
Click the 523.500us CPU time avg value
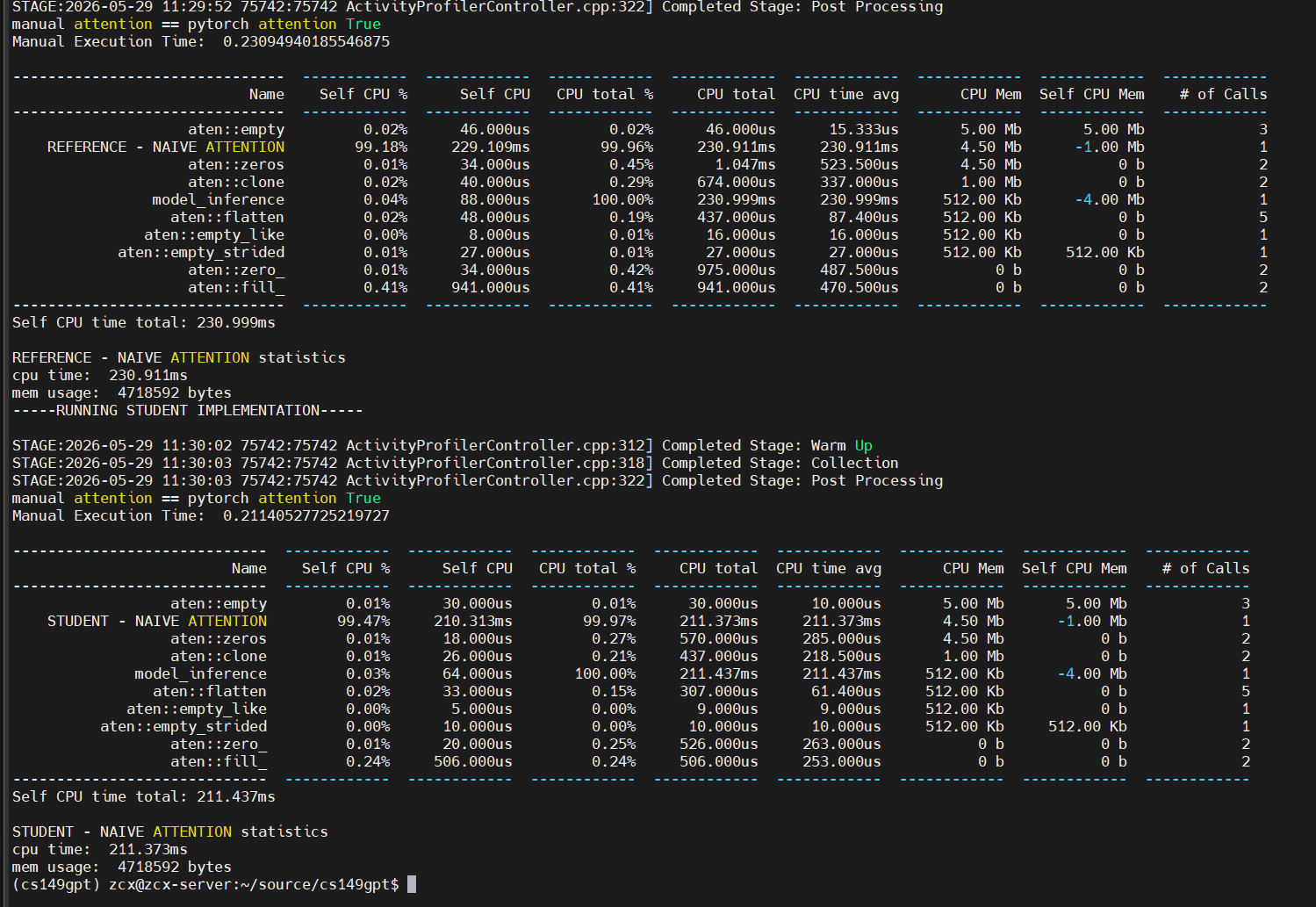coord(859,164)
